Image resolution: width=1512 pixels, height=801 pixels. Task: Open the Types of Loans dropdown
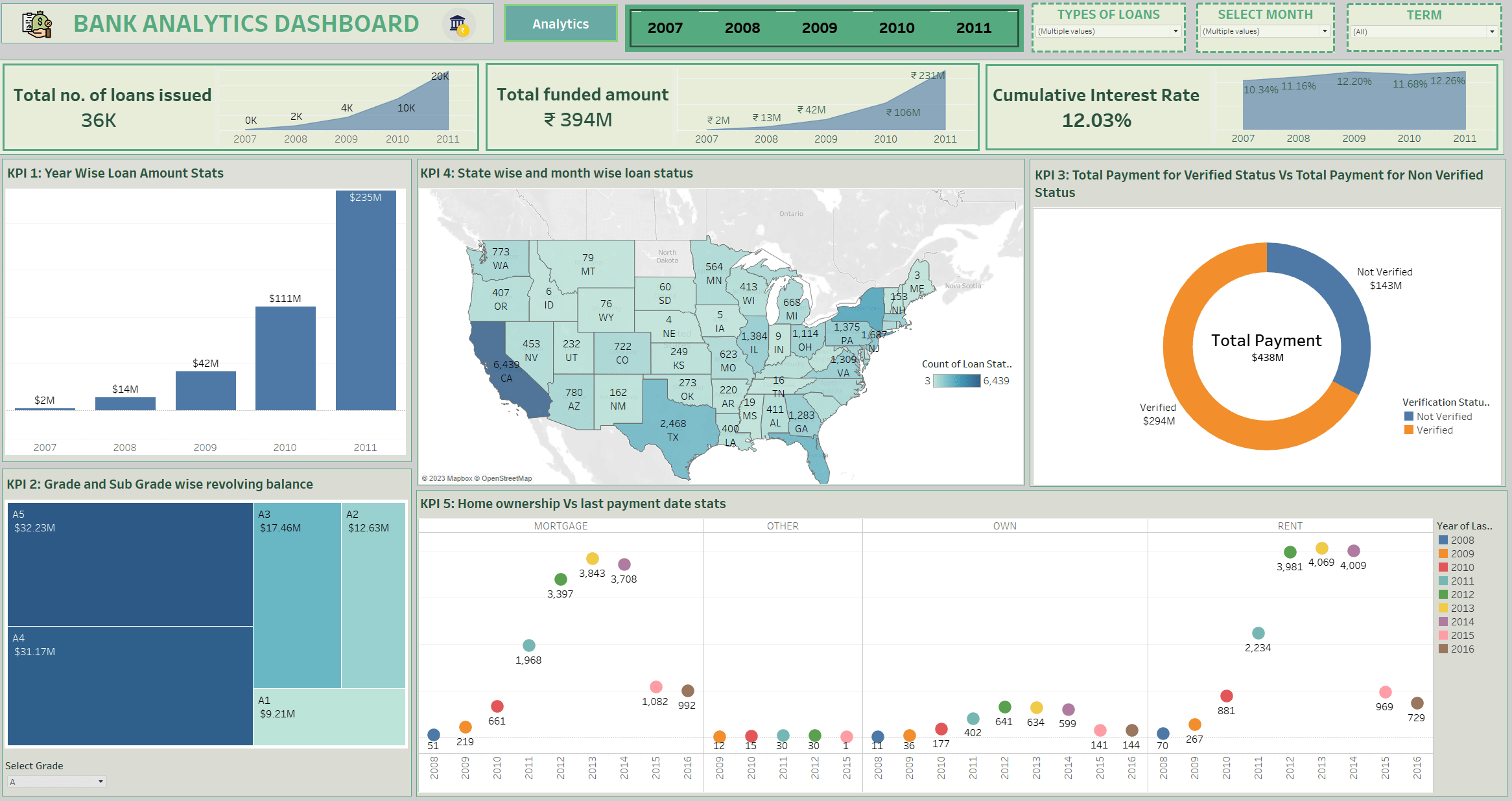1108,31
